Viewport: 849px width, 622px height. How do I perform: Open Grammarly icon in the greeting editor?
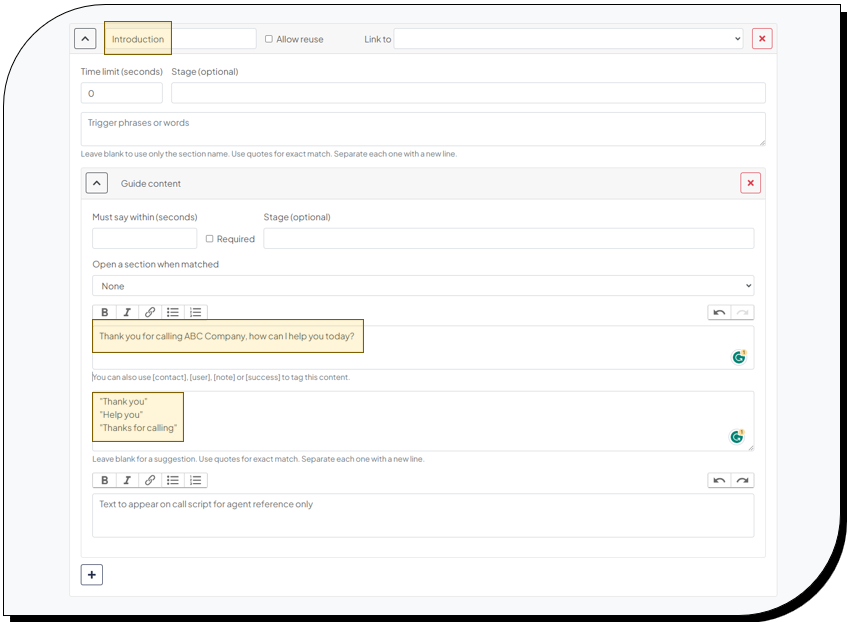tap(739, 357)
